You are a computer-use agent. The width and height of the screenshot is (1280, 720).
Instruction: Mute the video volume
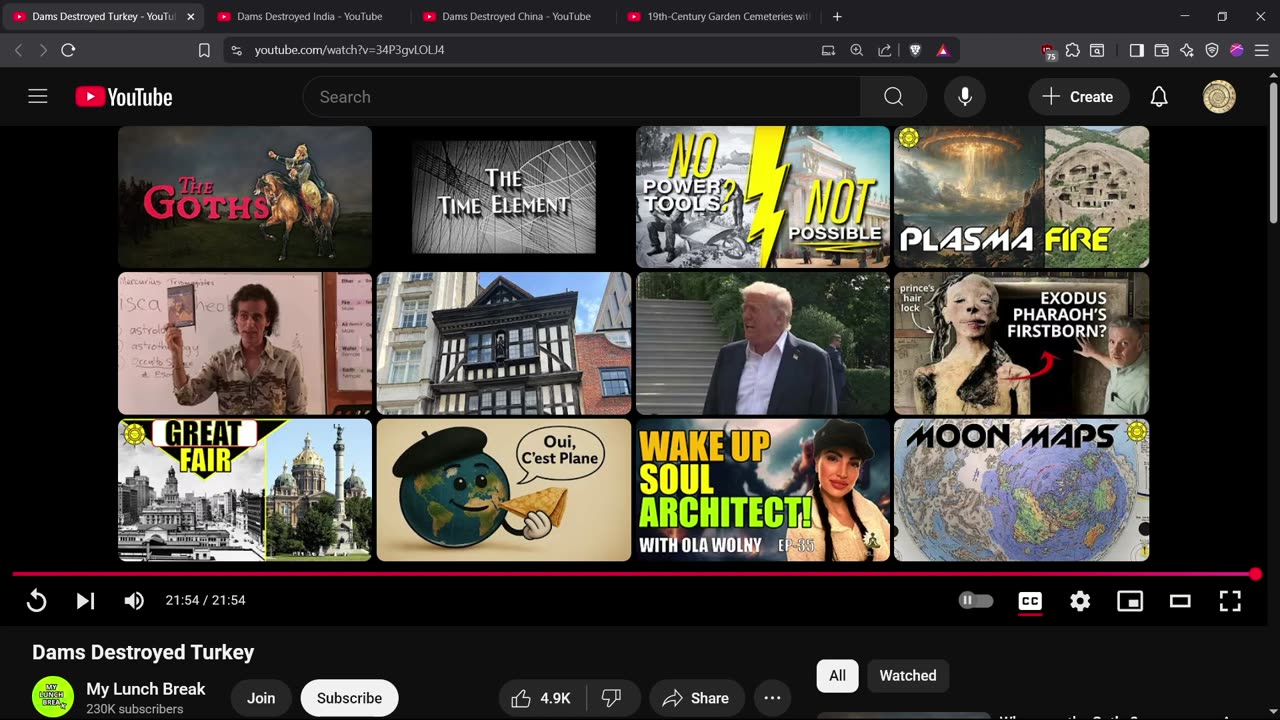[134, 600]
